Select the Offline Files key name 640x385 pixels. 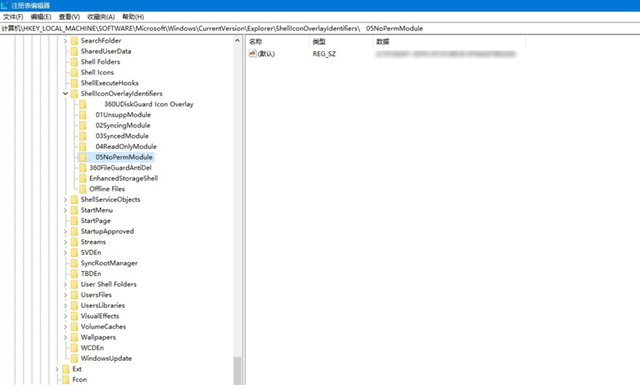click(107, 189)
